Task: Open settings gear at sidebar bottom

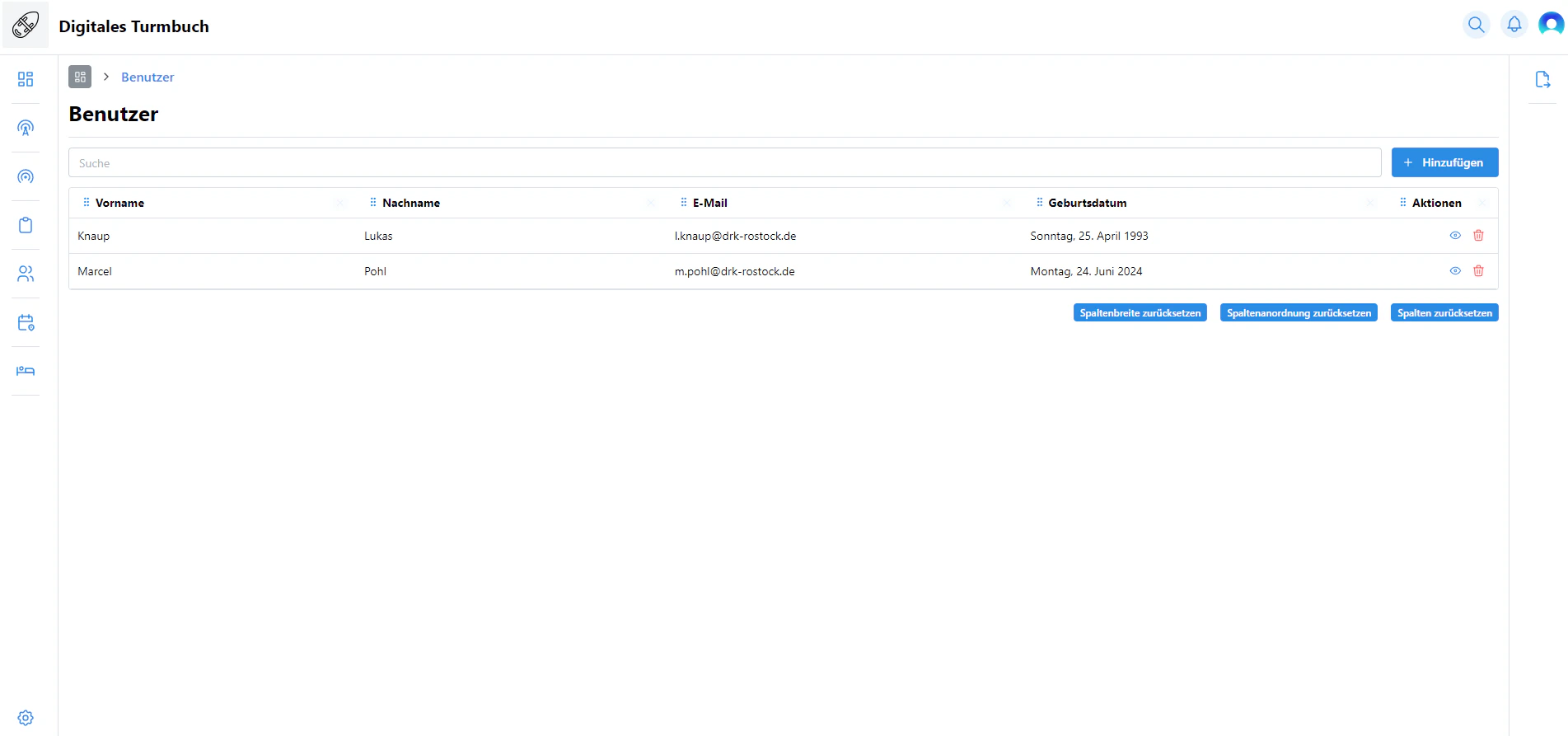Action: point(26,718)
